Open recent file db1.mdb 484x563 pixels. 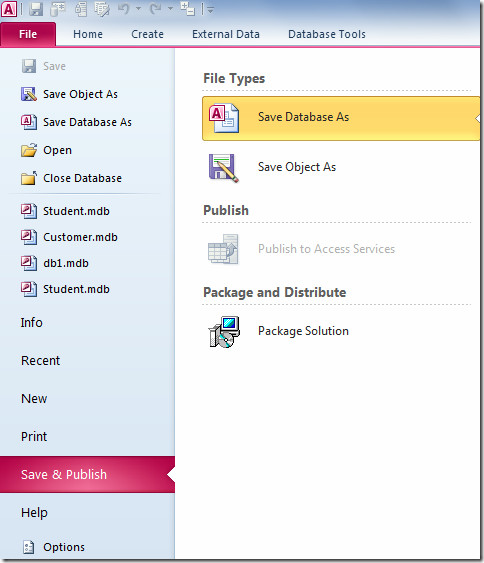[66, 264]
